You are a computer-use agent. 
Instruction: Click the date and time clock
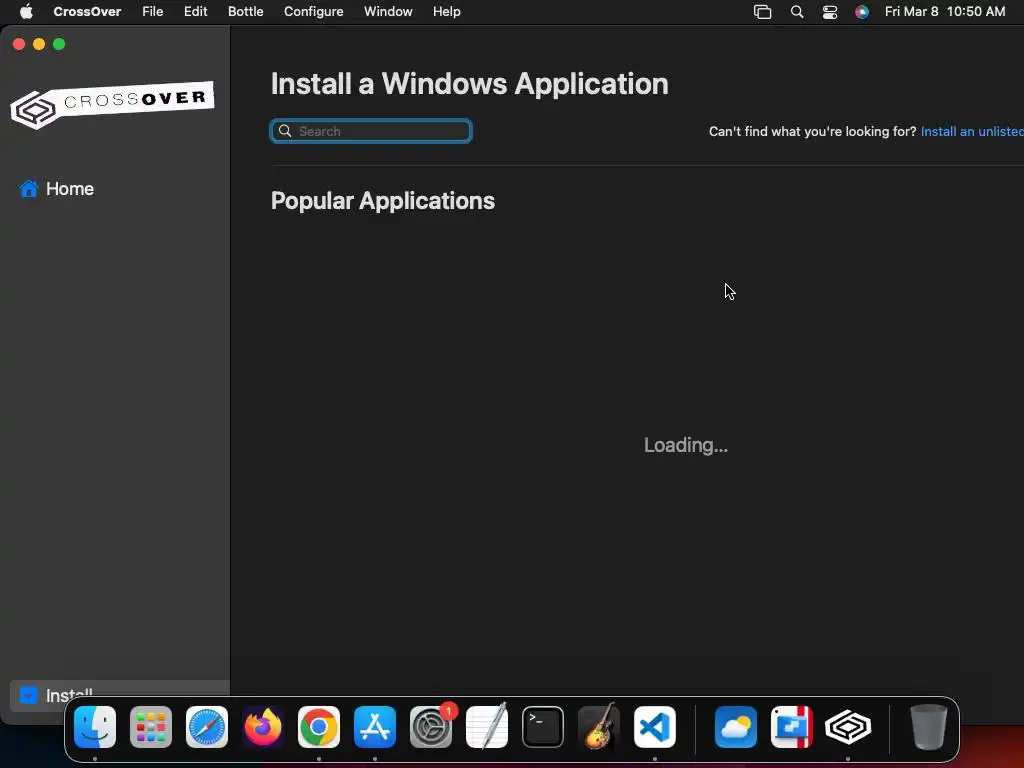[944, 12]
